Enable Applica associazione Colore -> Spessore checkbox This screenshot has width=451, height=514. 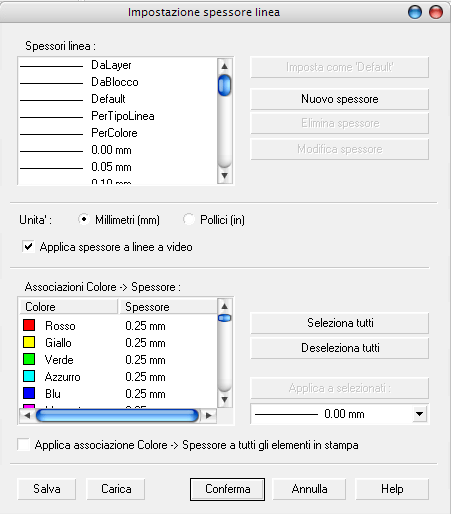coord(24,445)
